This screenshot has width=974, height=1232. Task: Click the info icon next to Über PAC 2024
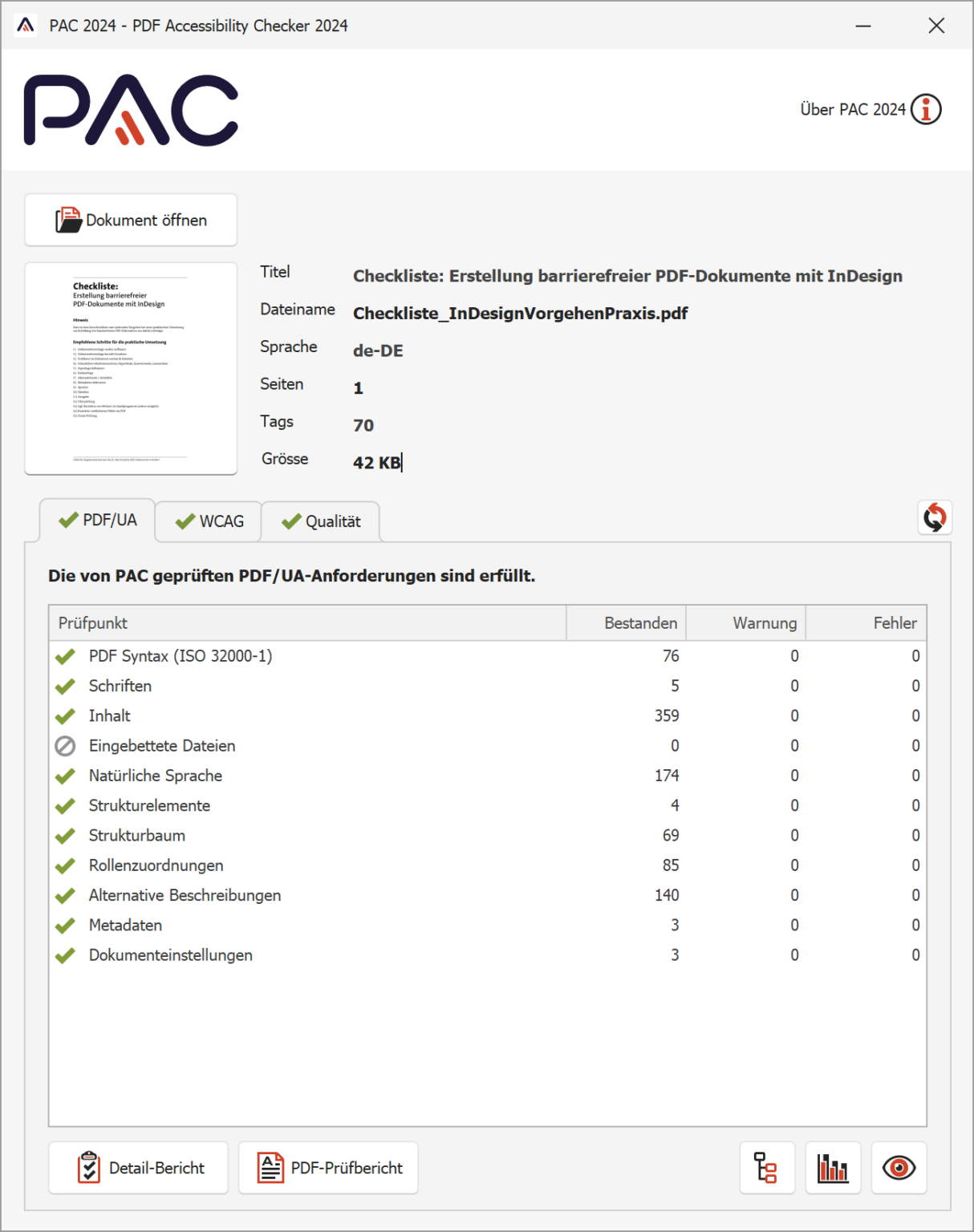point(926,110)
